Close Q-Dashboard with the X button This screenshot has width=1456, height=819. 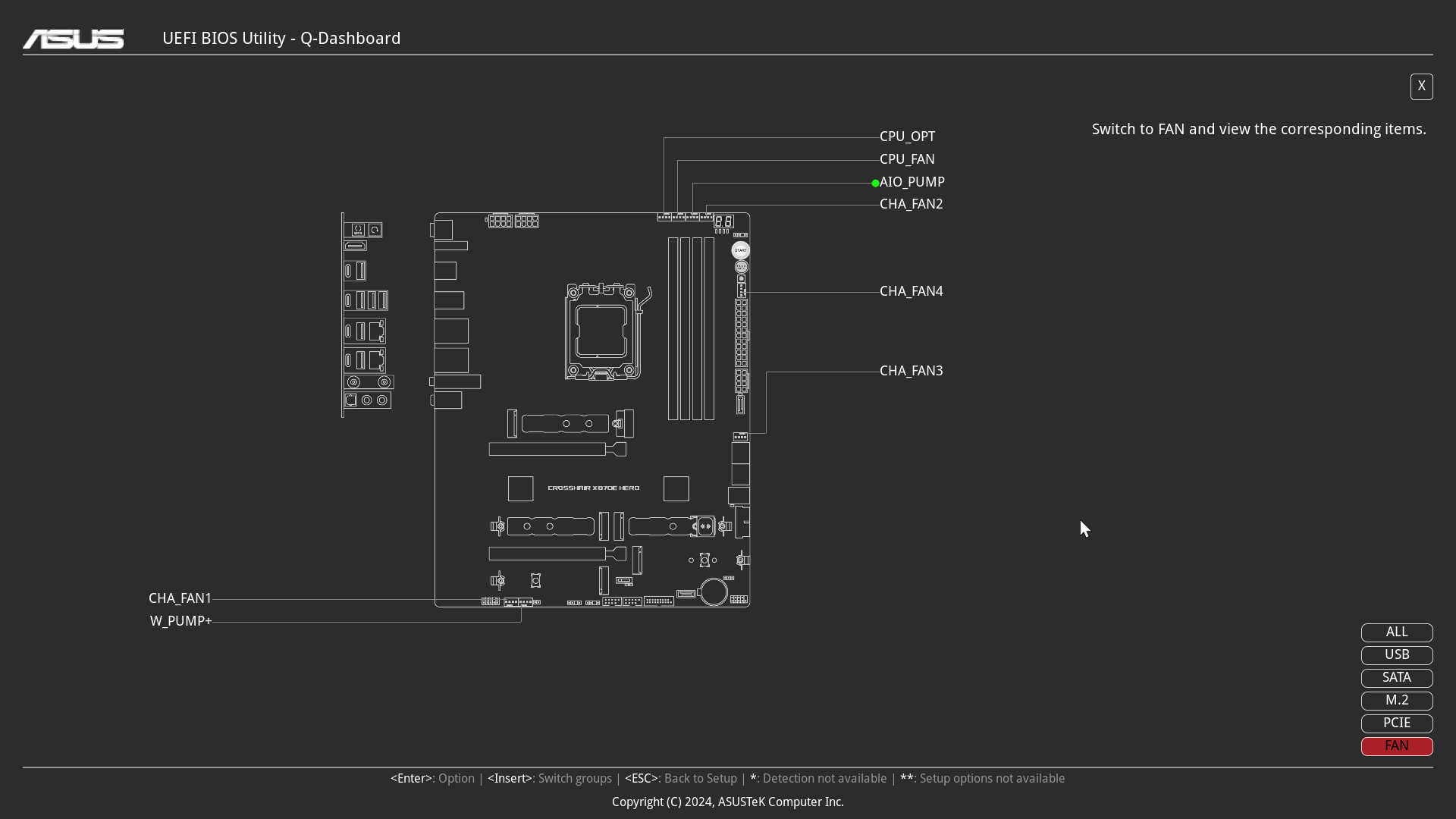click(x=1421, y=86)
